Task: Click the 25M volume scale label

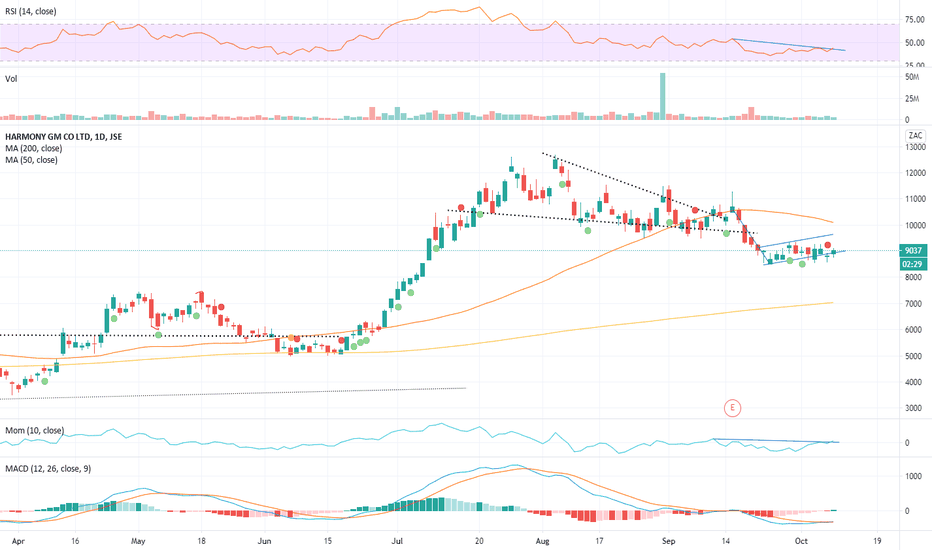Action: [x=912, y=99]
